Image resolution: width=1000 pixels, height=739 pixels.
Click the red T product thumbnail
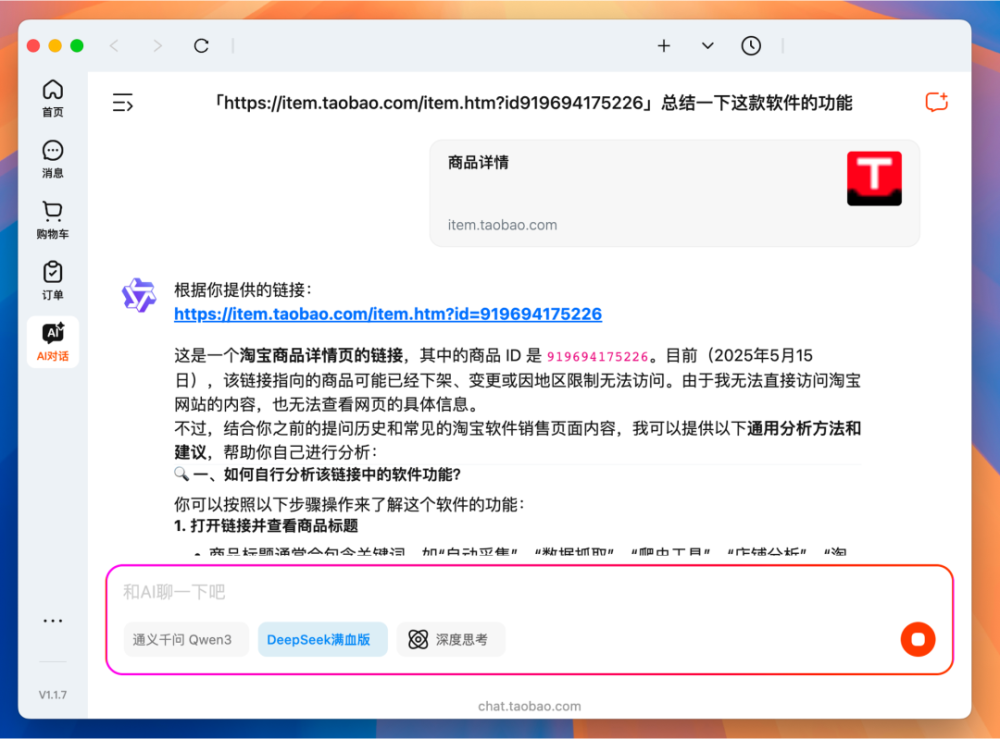click(x=874, y=179)
